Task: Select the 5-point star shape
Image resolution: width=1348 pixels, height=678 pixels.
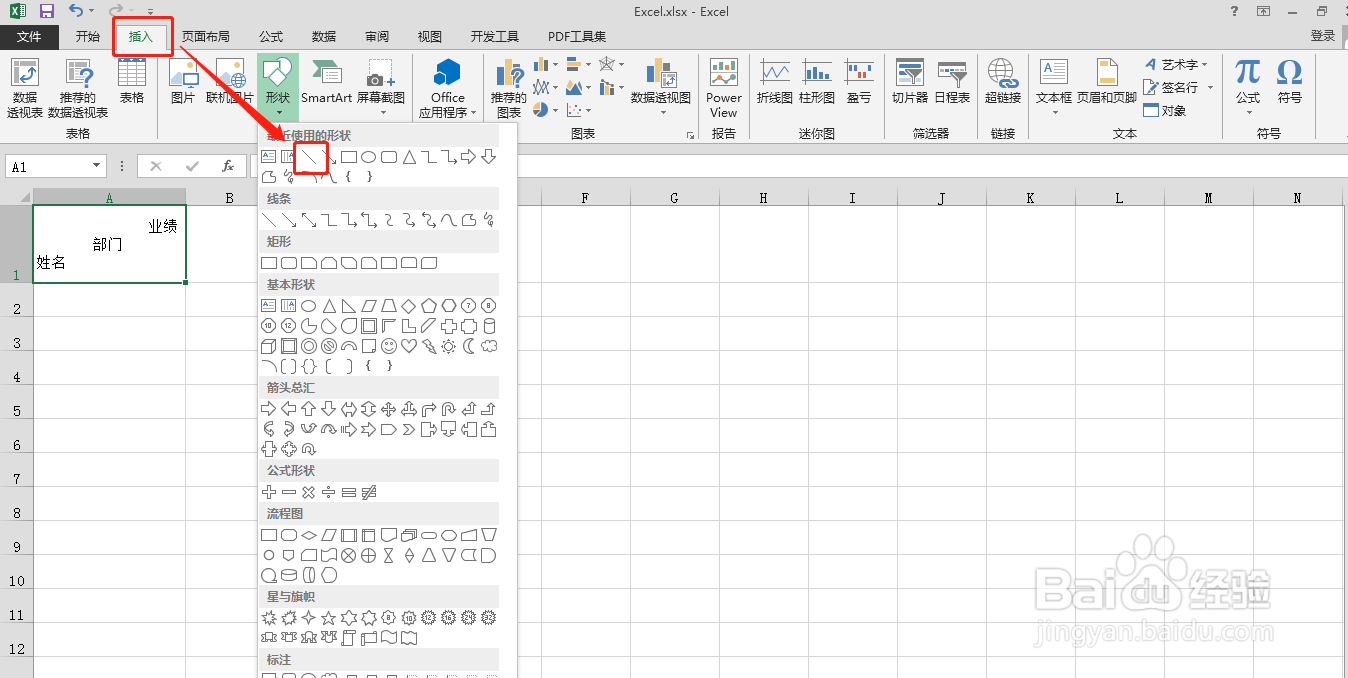Action: [x=328, y=618]
